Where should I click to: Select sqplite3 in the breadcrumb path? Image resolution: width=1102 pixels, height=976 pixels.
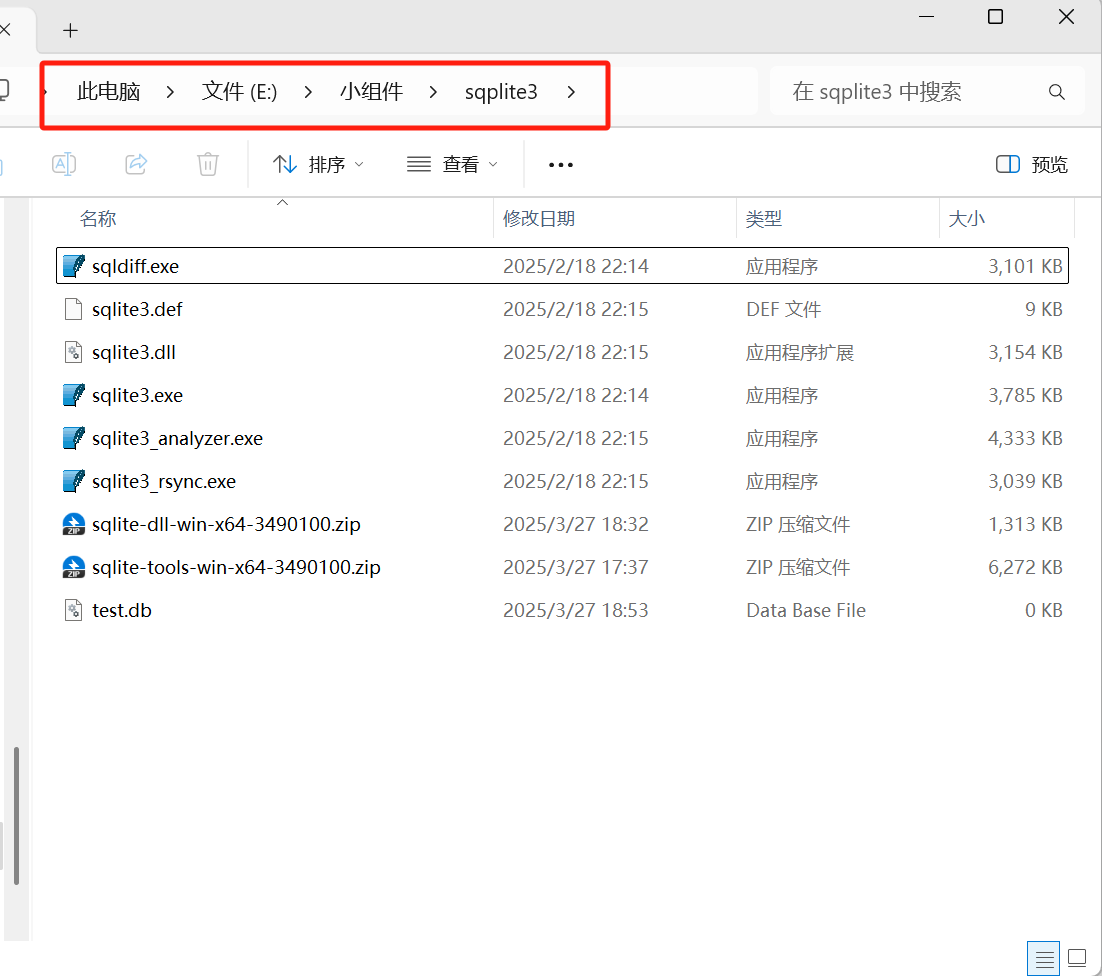501,92
